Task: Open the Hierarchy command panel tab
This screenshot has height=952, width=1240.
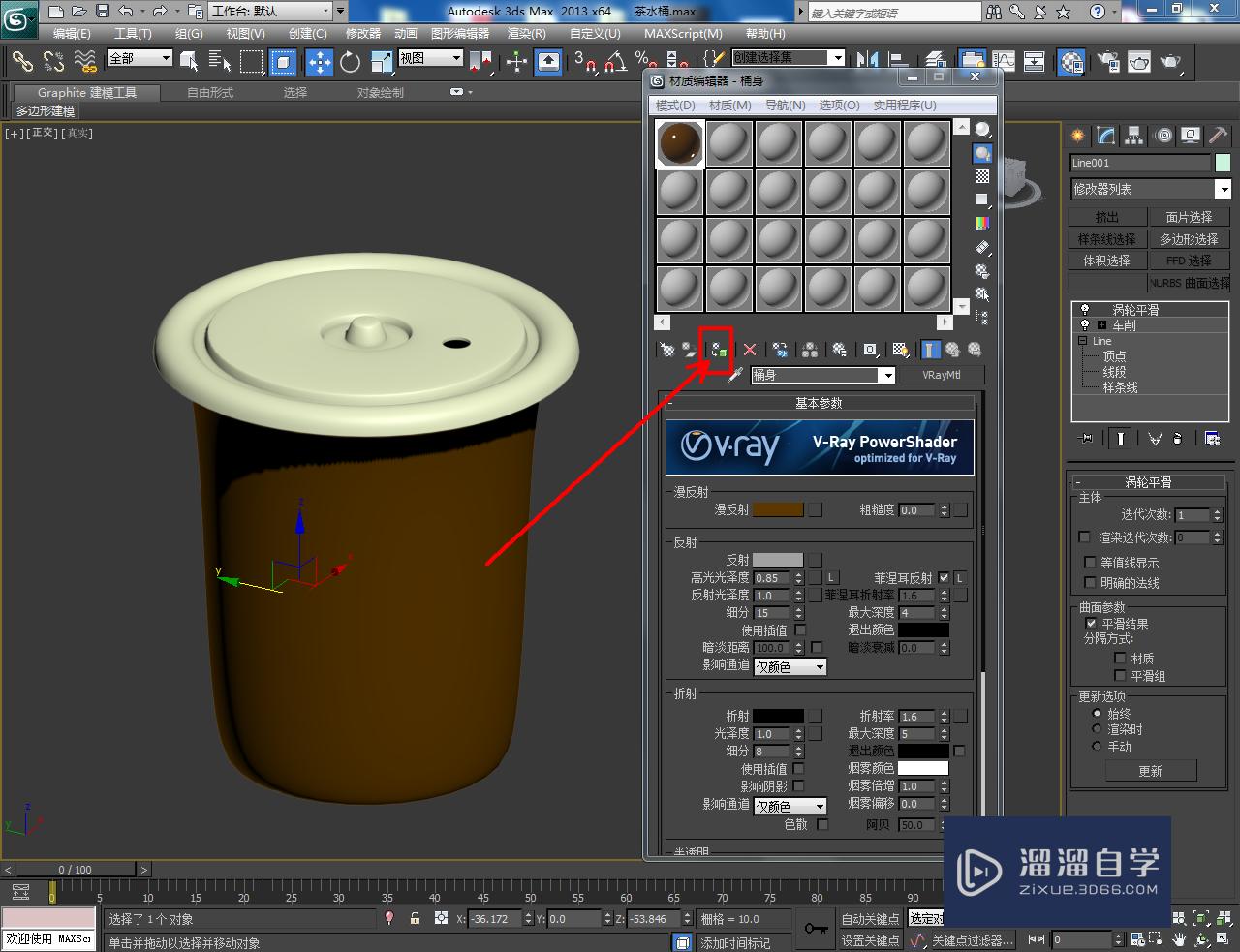Action: [1133, 136]
